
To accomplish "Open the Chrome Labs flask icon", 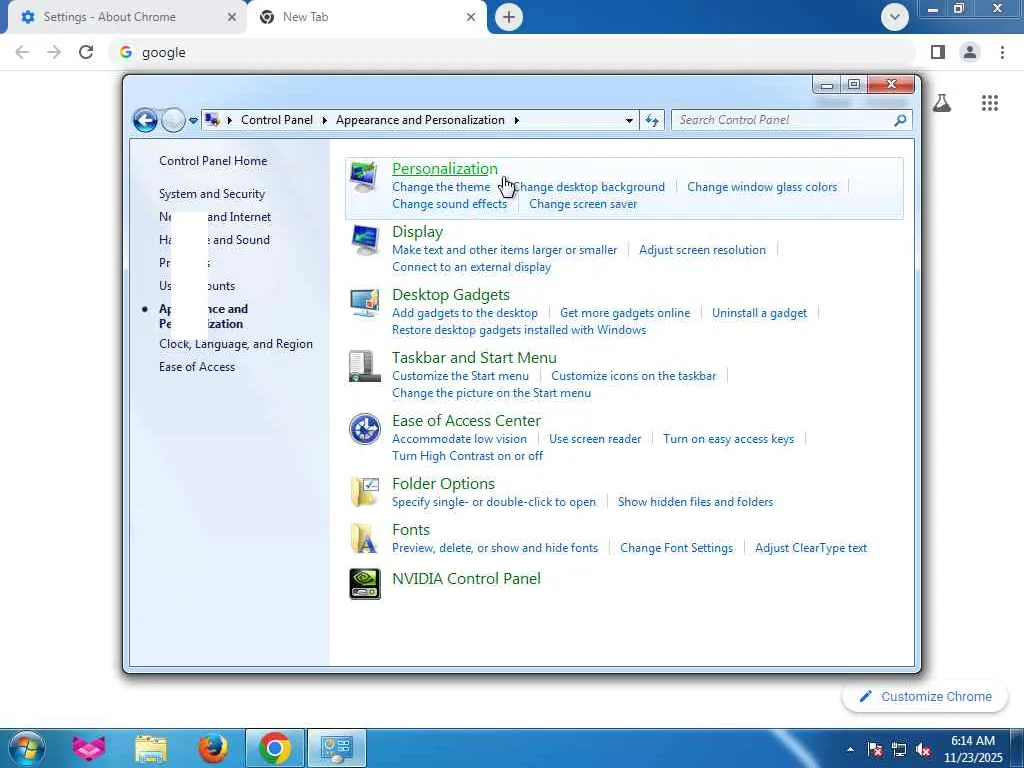I will (x=942, y=103).
